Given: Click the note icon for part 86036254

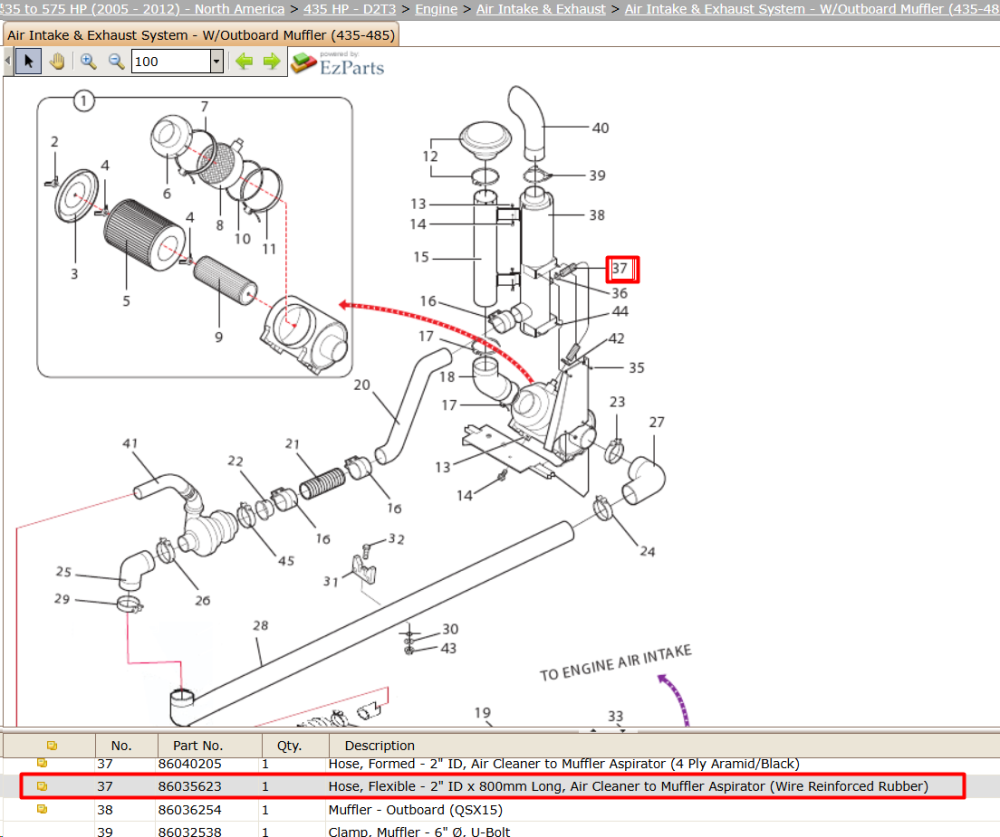Looking at the screenshot, I should 42,810.
